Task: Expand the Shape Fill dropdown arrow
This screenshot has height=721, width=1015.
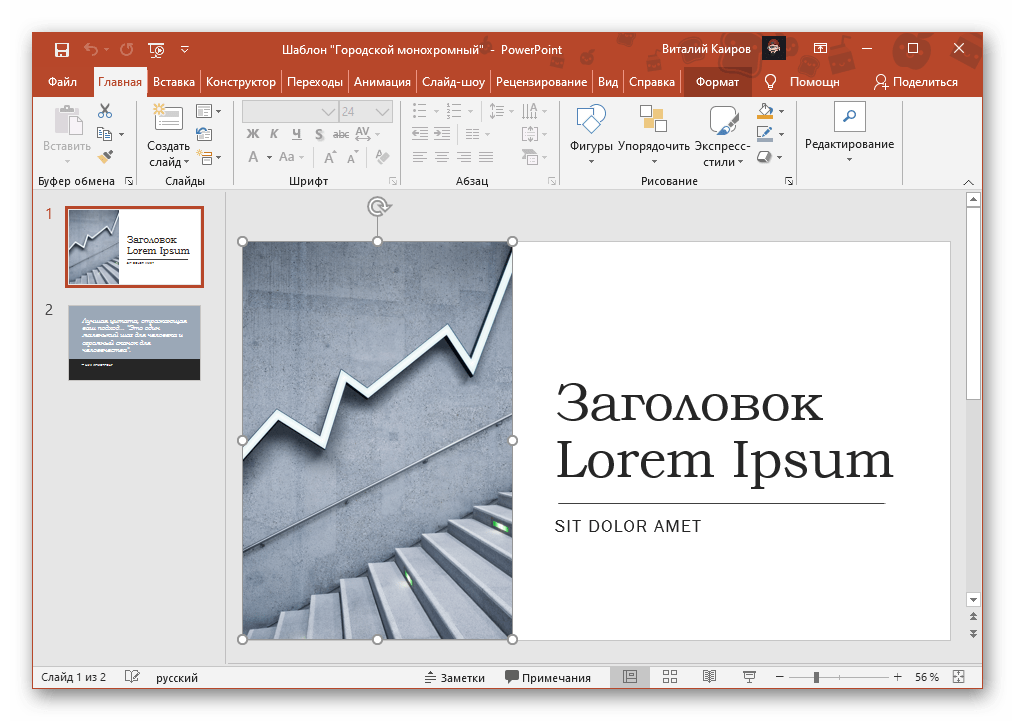Action: point(782,111)
